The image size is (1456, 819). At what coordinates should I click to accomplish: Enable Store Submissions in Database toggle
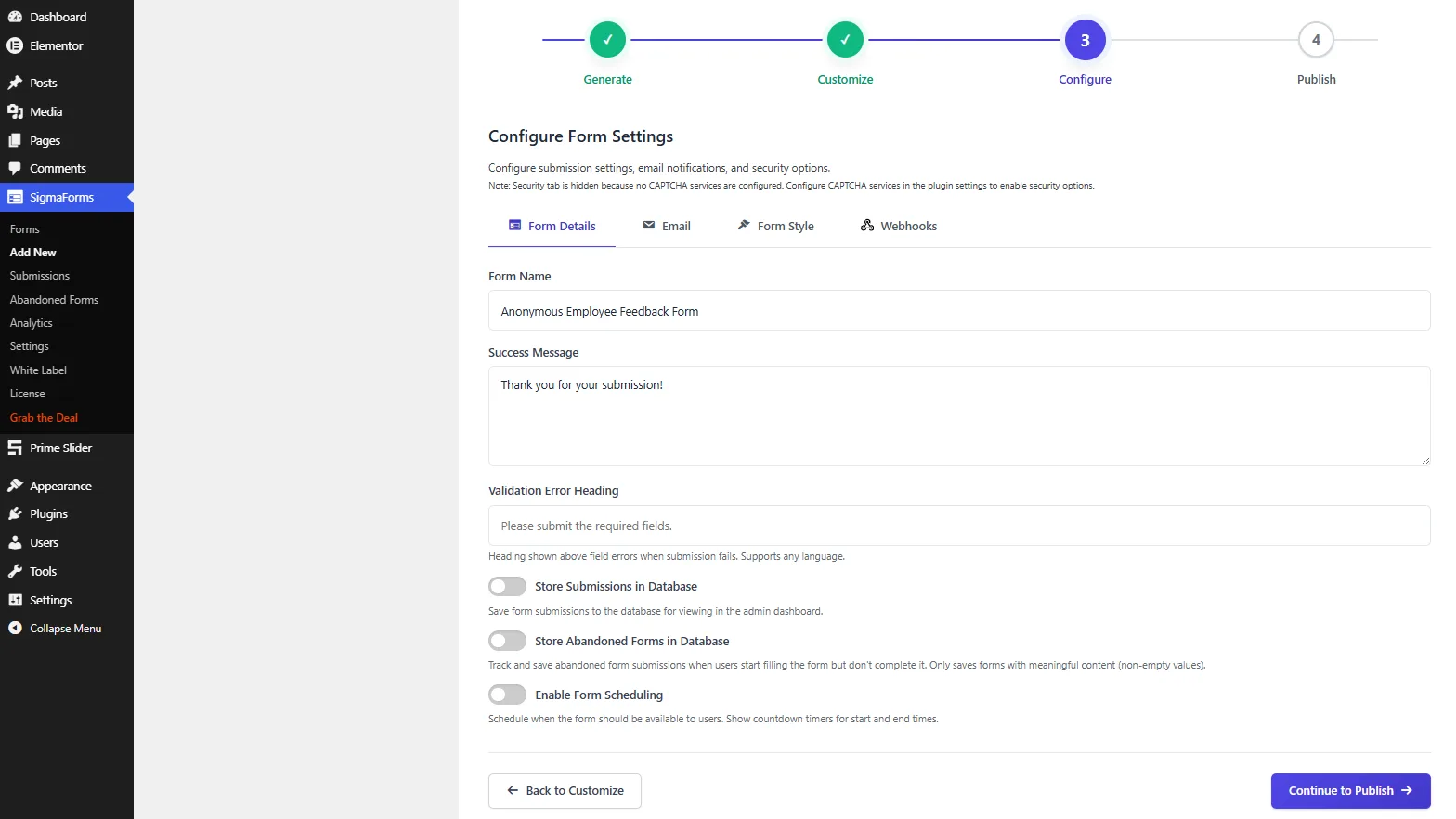coord(507,586)
